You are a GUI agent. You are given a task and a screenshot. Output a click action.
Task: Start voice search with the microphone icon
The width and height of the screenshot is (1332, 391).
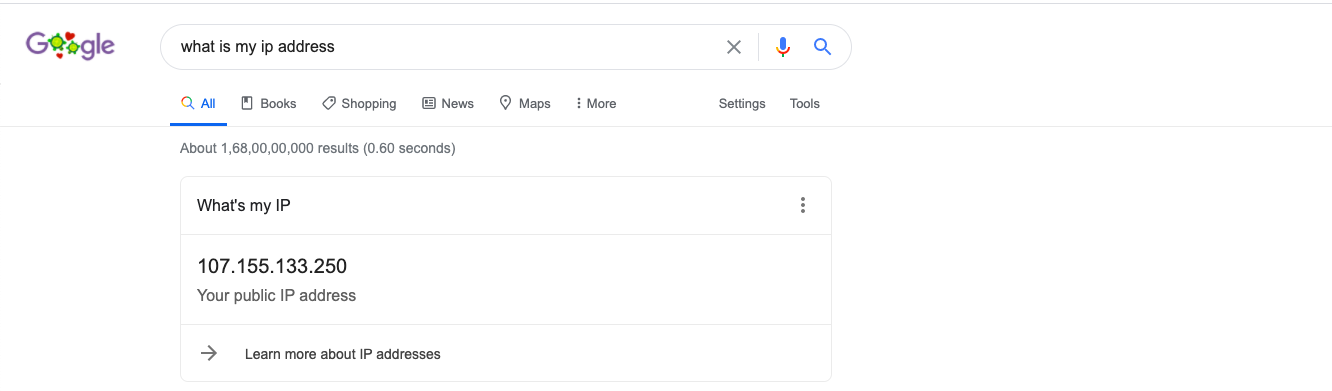pyautogui.click(x=783, y=47)
